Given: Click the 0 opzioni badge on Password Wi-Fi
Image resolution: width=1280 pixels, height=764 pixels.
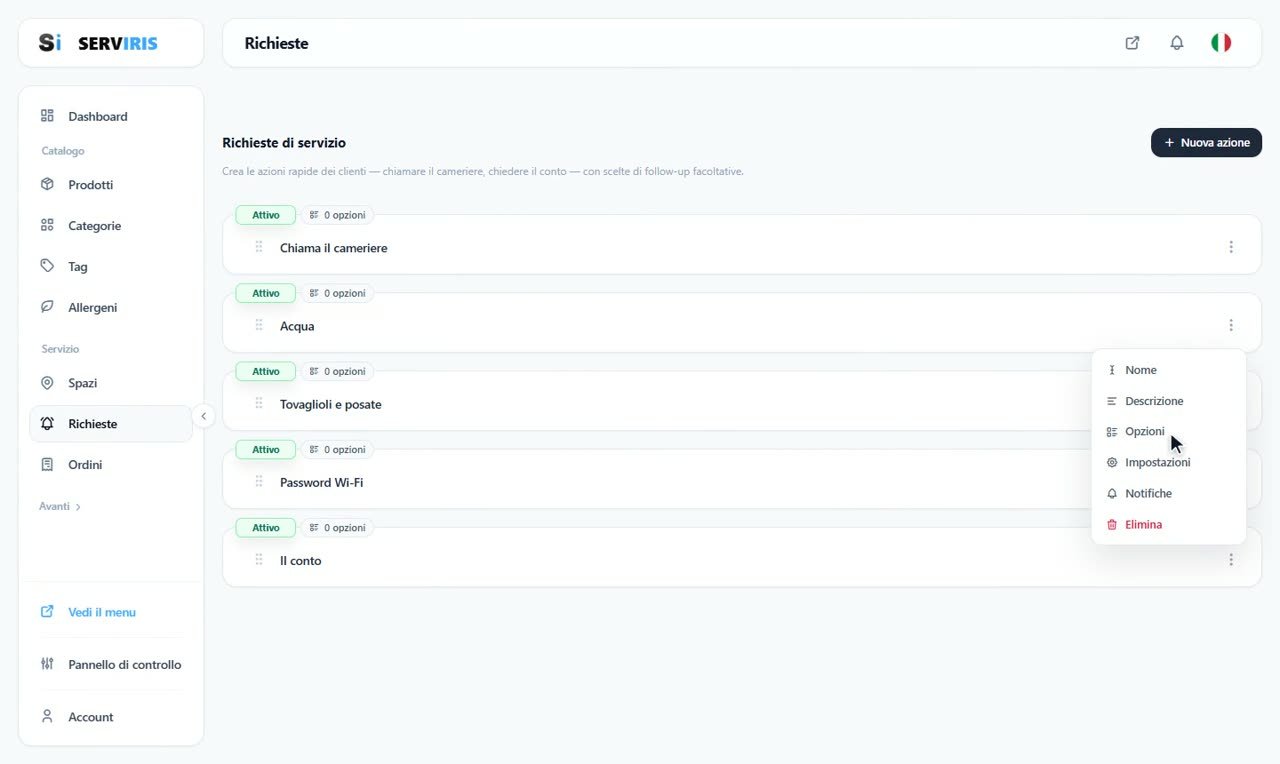Looking at the screenshot, I should tap(338, 449).
